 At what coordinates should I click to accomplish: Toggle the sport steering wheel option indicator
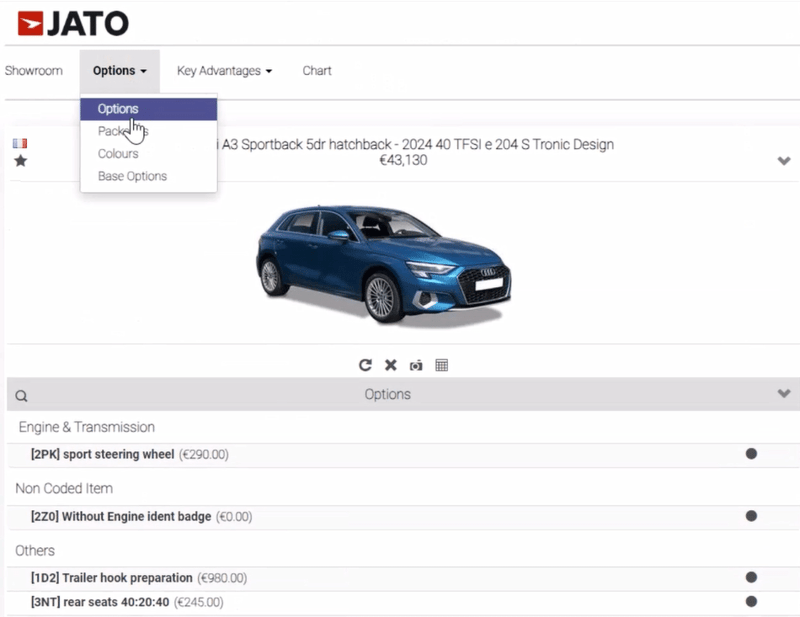750,453
